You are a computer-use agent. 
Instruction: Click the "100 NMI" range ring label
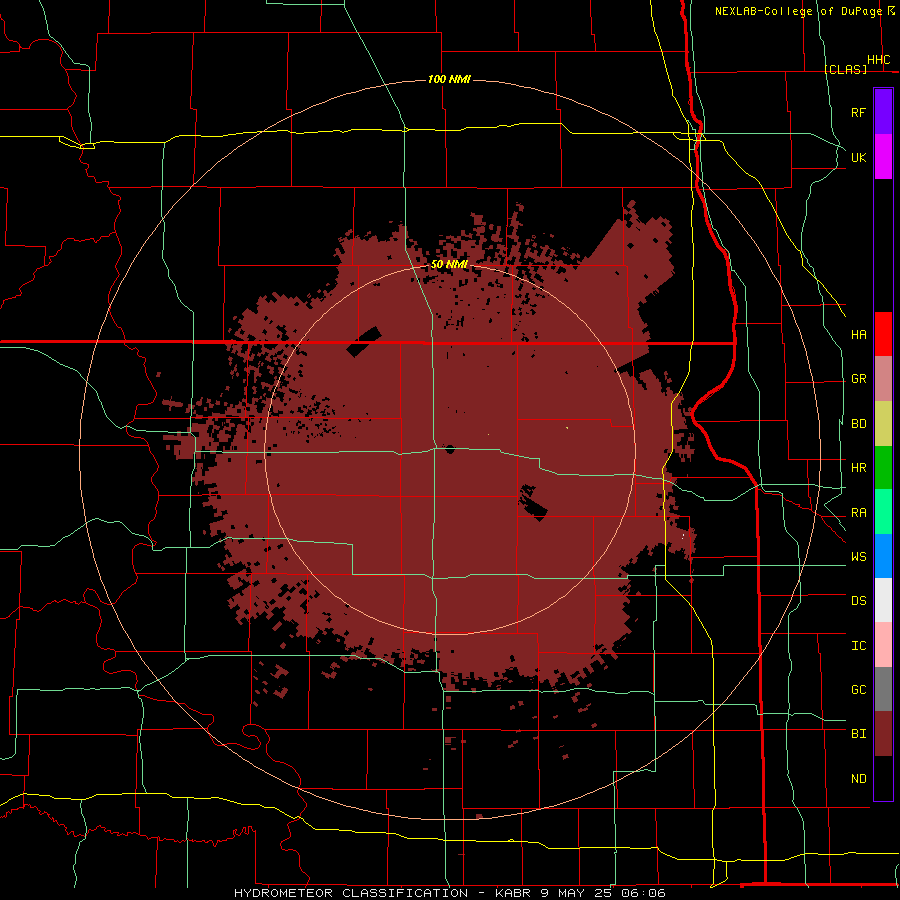pyautogui.click(x=449, y=79)
